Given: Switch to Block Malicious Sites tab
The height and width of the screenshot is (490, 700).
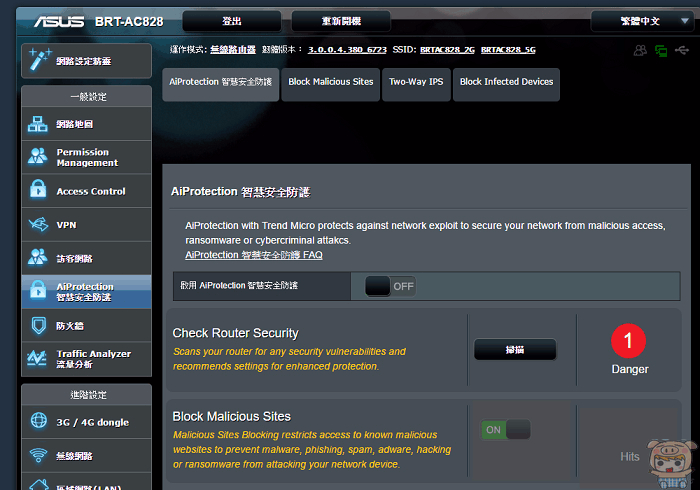Looking at the screenshot, I should tap(330, 84).
